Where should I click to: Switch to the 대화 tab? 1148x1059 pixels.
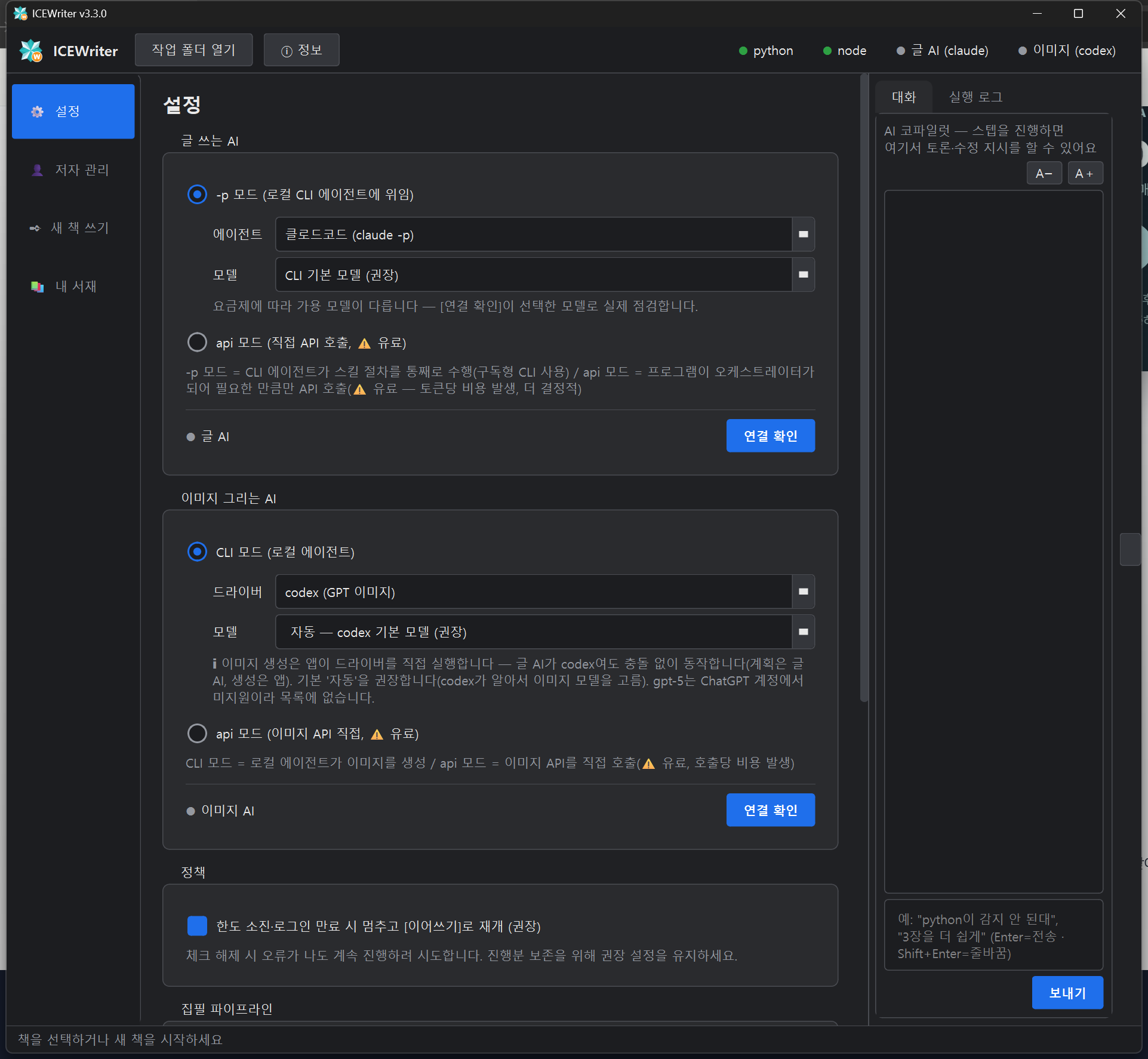(903, 97)
